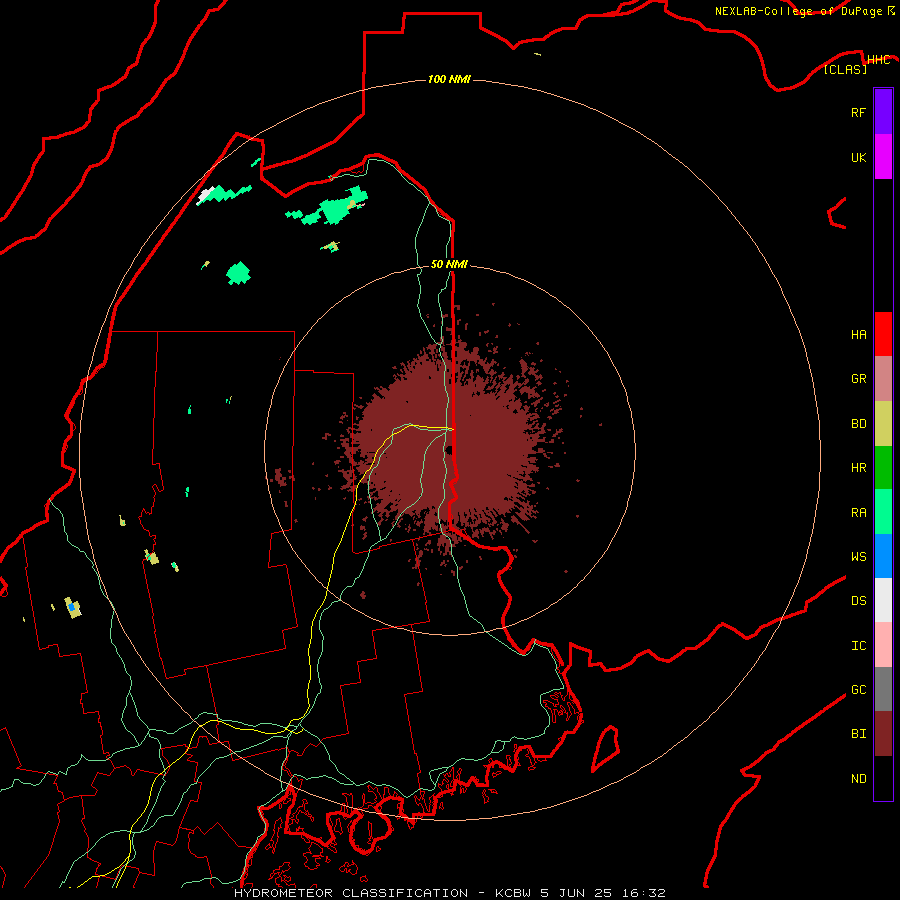Click the purple RF legend color swatch
This screenshot has width=900, height=900.
click(x=883, y=112)
